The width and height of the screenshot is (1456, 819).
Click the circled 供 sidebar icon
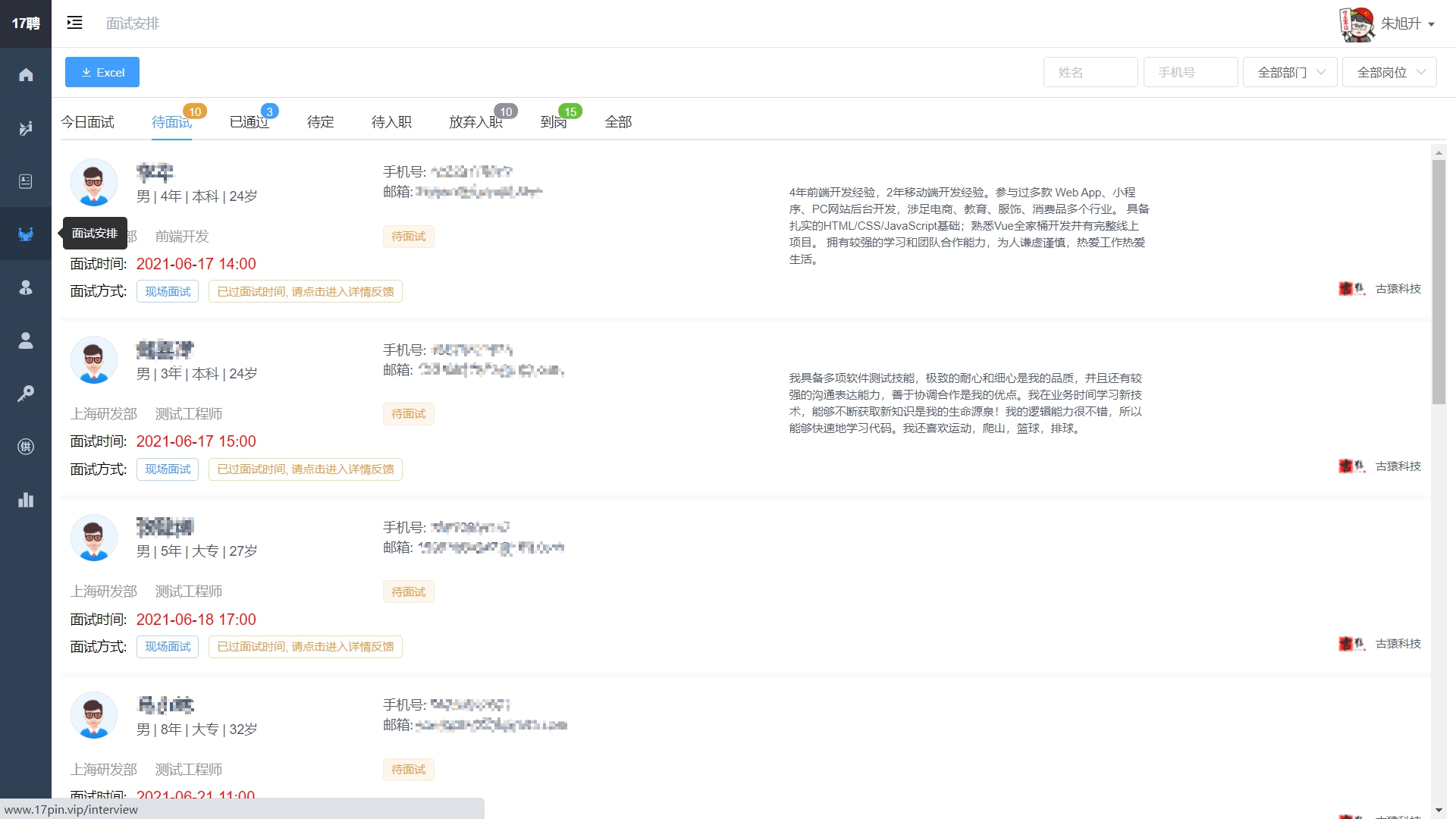tap(26, 447)
